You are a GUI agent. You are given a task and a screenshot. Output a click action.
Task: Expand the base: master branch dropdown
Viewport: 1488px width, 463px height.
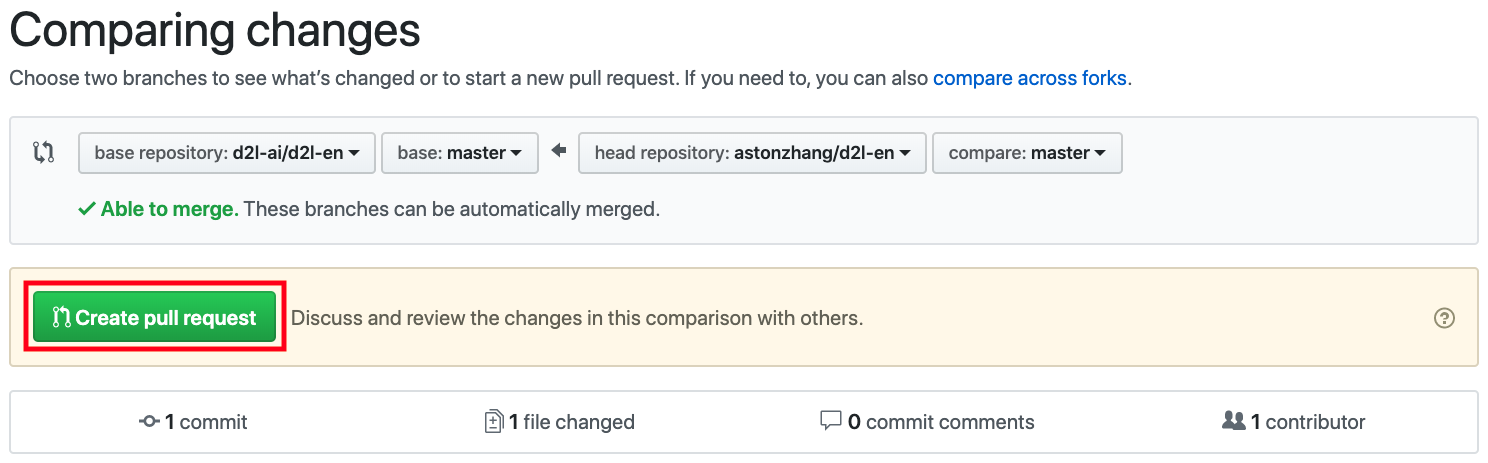pos(460,153)
